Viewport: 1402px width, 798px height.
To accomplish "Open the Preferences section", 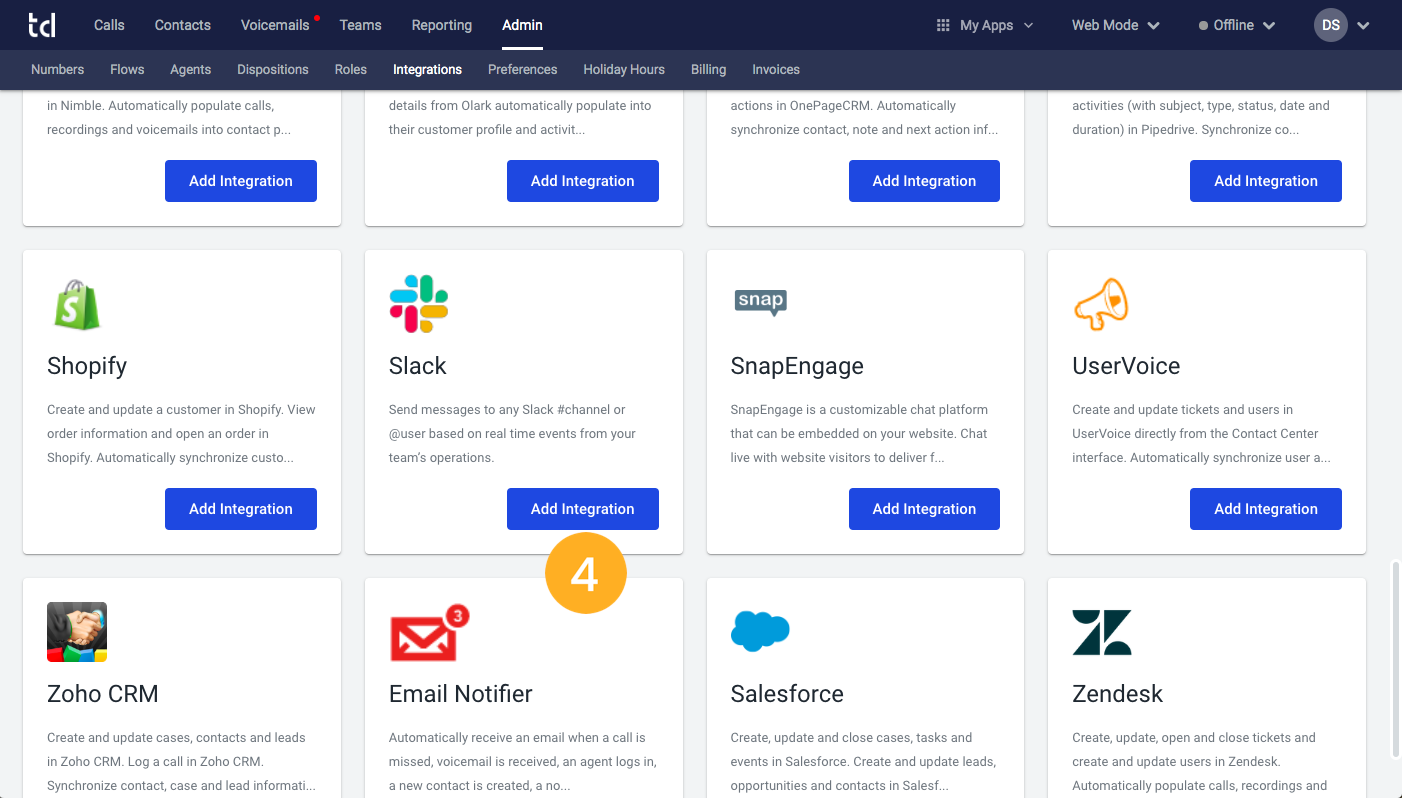I will [x=522, y=70].
